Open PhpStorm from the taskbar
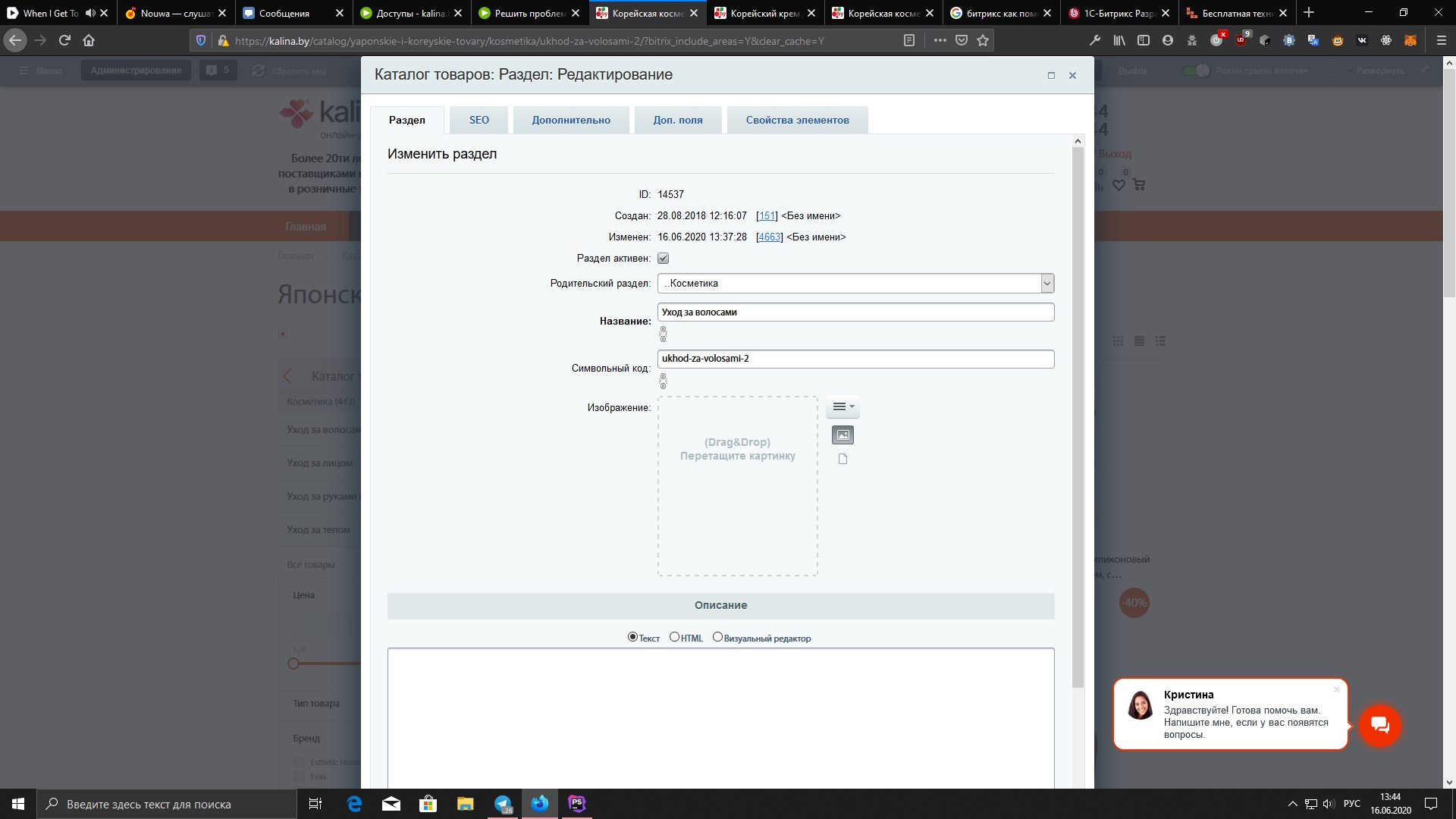The image size is (1456, 819). (576, 804)
